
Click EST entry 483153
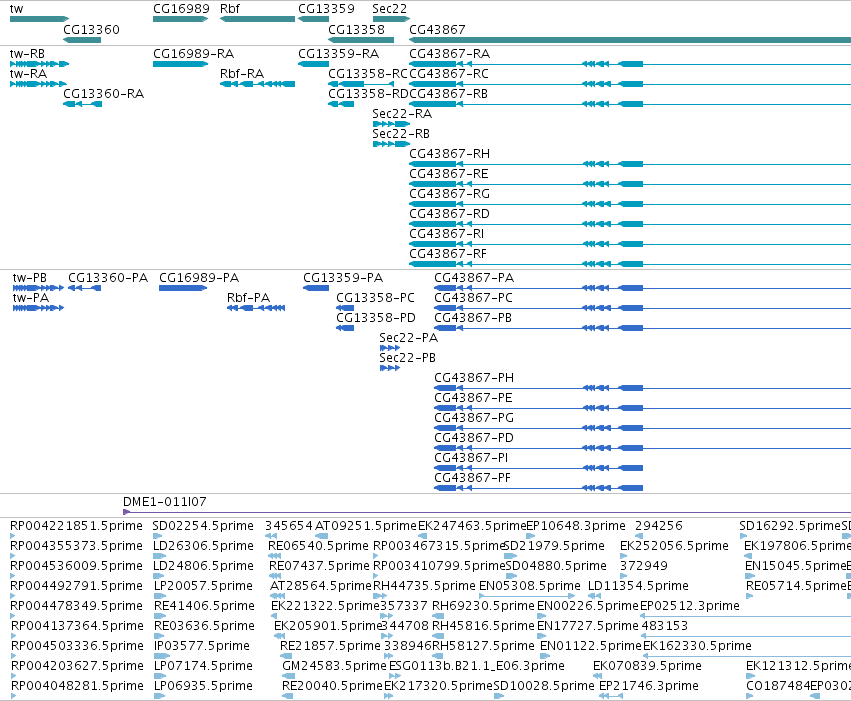[665, 627]
